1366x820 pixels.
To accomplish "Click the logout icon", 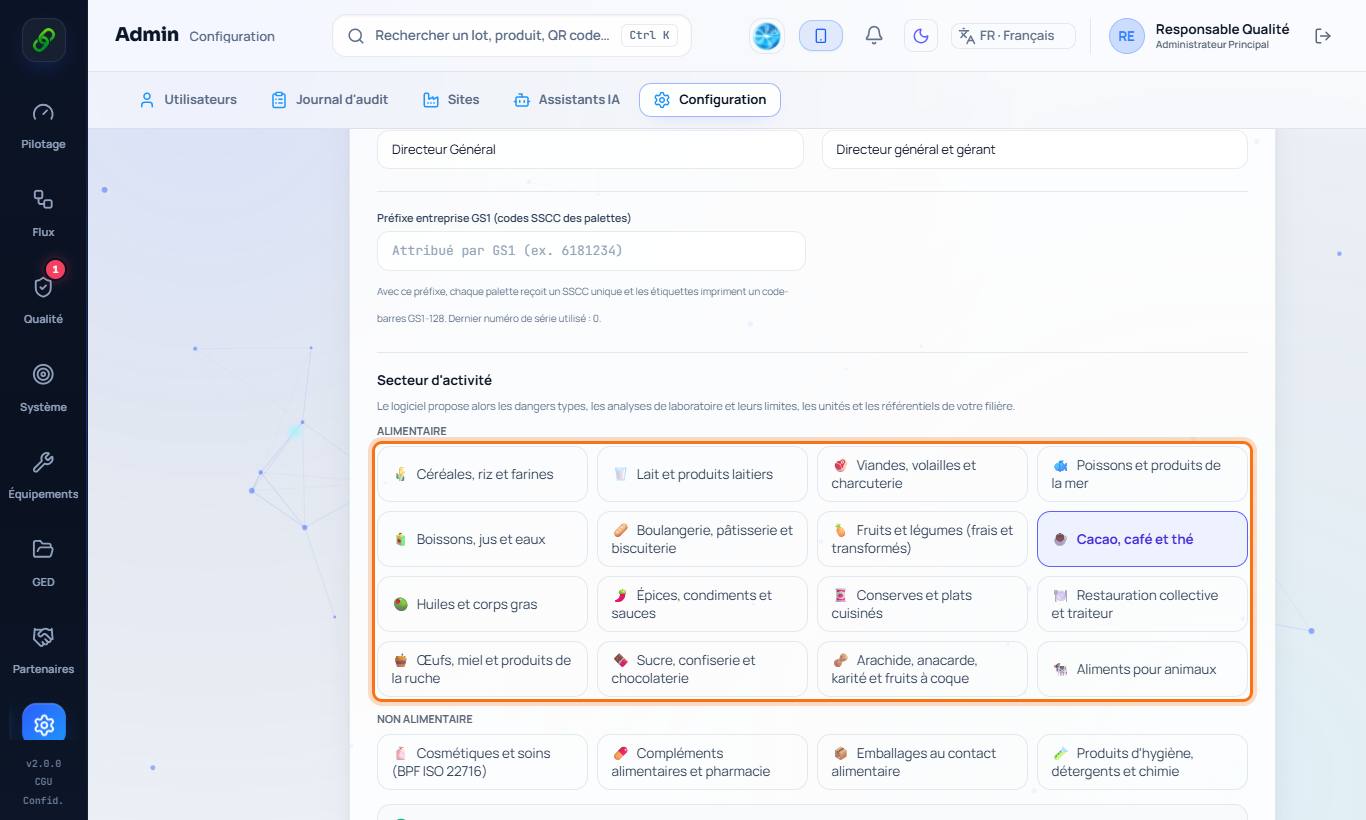I will tap(1323, 36).
